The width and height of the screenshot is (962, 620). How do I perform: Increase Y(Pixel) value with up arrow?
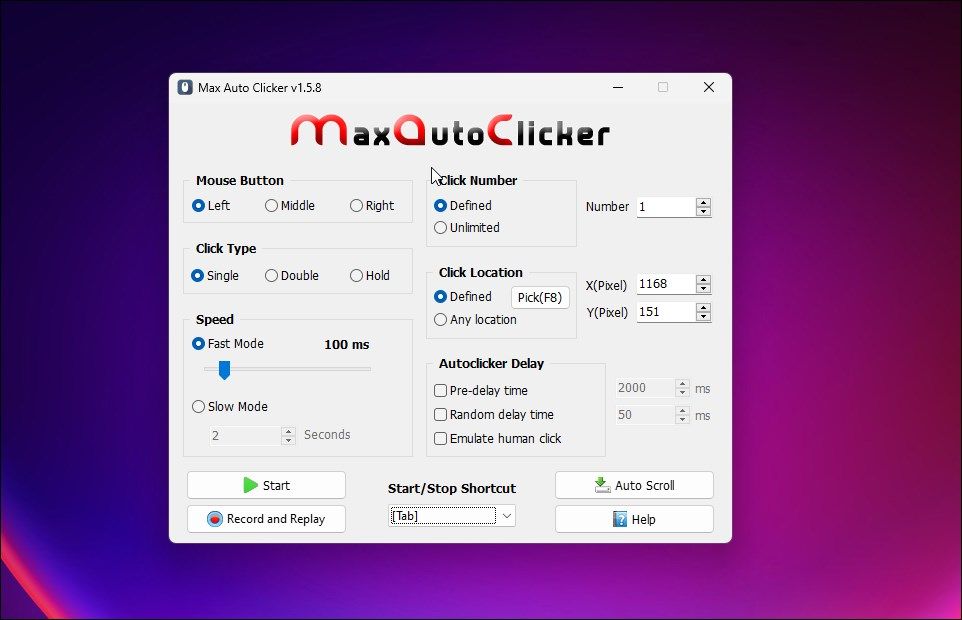tap(704, 308)
